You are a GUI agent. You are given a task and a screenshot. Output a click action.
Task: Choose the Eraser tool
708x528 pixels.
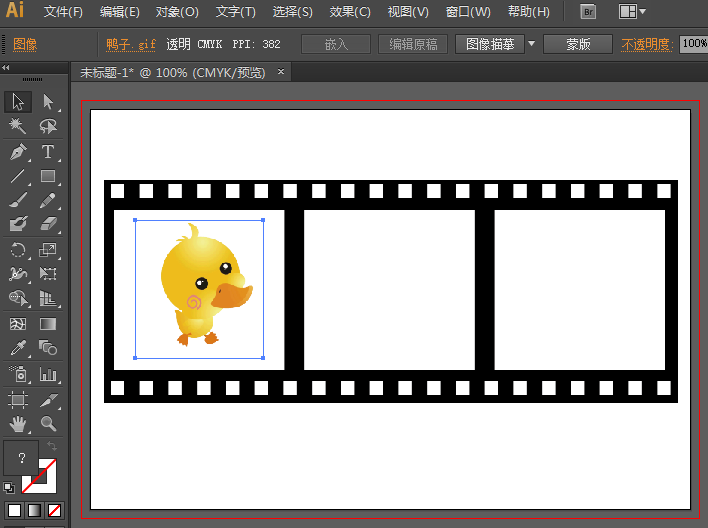pos(48,224)
